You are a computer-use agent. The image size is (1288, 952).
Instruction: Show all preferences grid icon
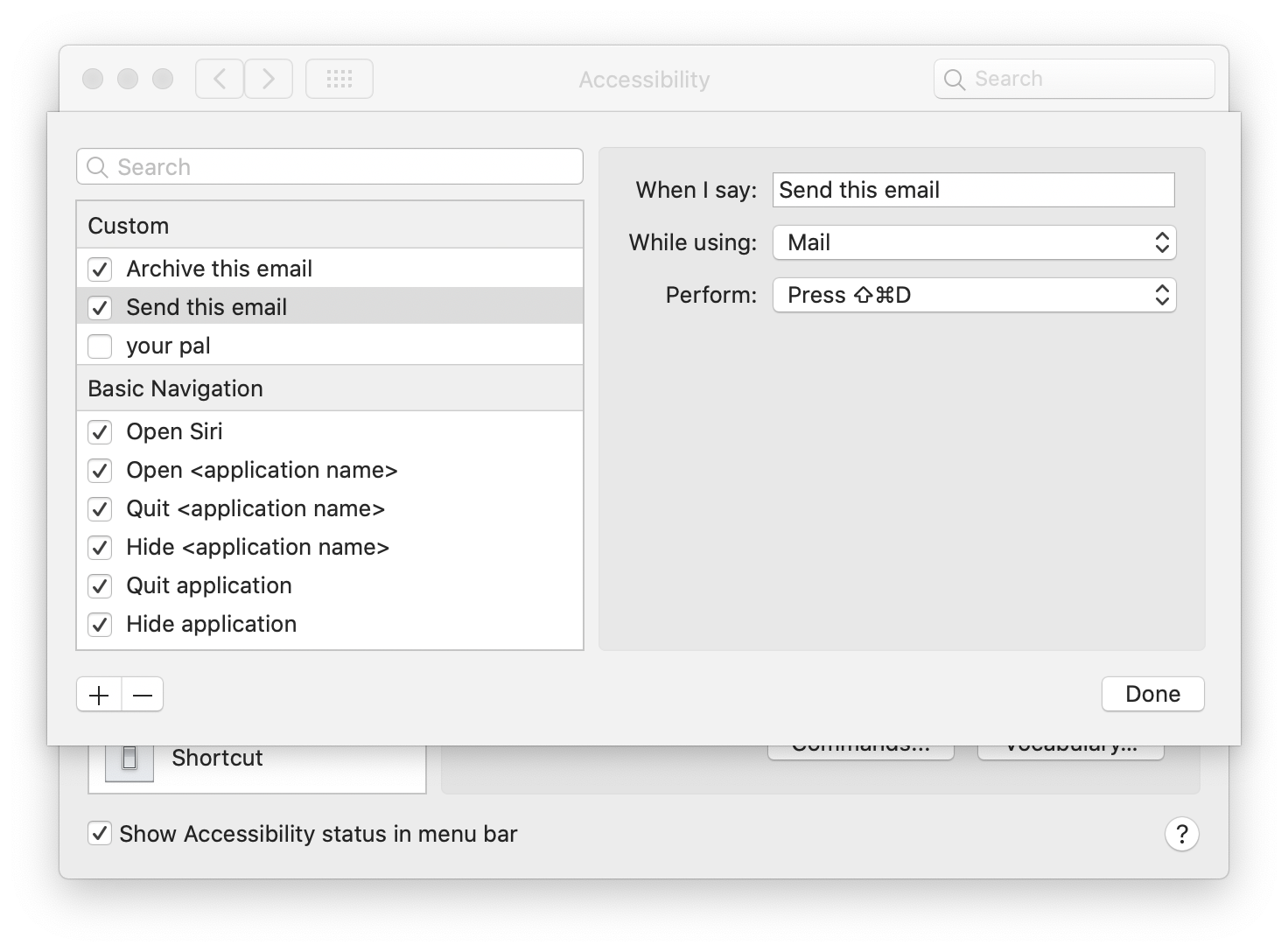(339, 79)
